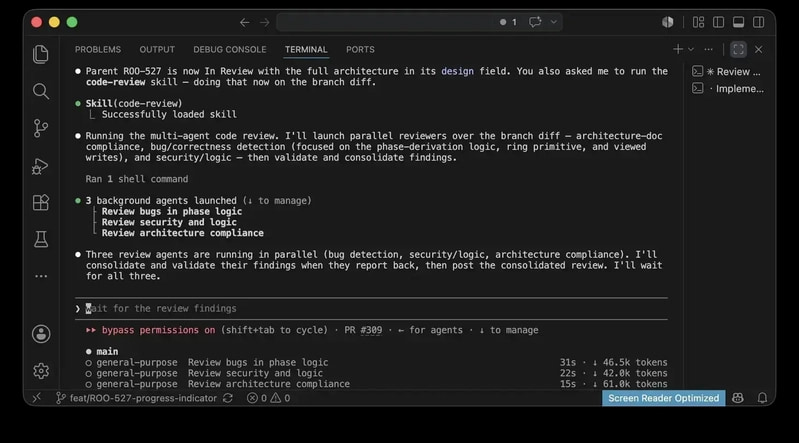799x443 pixels.
Task: Go forward with the navigation arrow
Action: (264, 22)
